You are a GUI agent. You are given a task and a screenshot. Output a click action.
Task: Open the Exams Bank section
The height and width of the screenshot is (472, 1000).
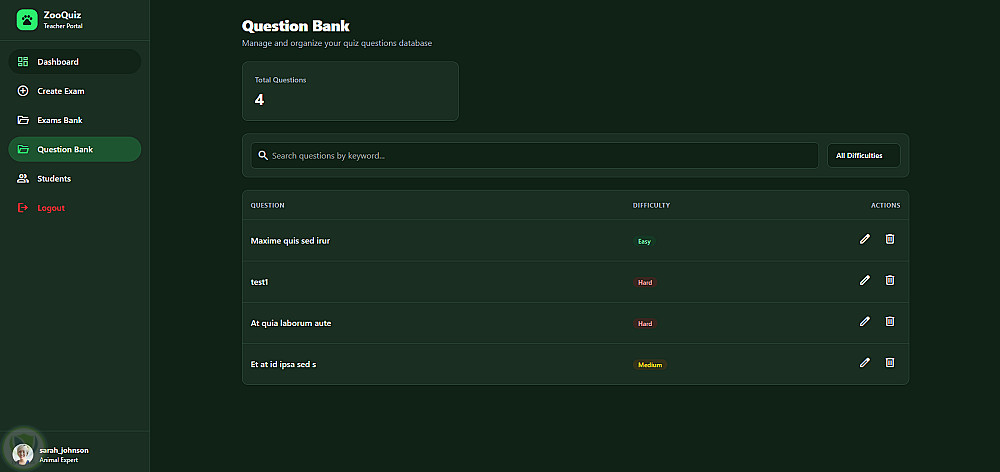[x=74, y=120]
